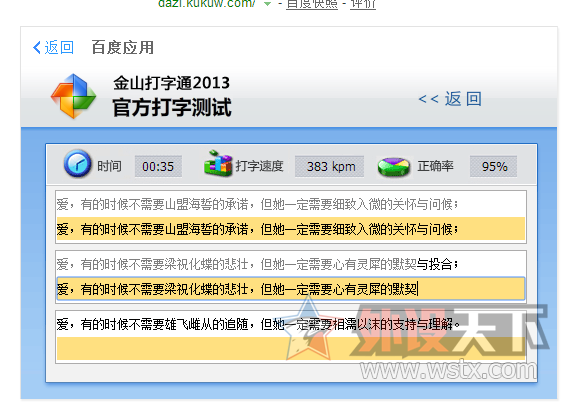This screenshot has height=415, width=568.
Task: Click the 383 kpm speed value
Action: (x=329, y=167)
